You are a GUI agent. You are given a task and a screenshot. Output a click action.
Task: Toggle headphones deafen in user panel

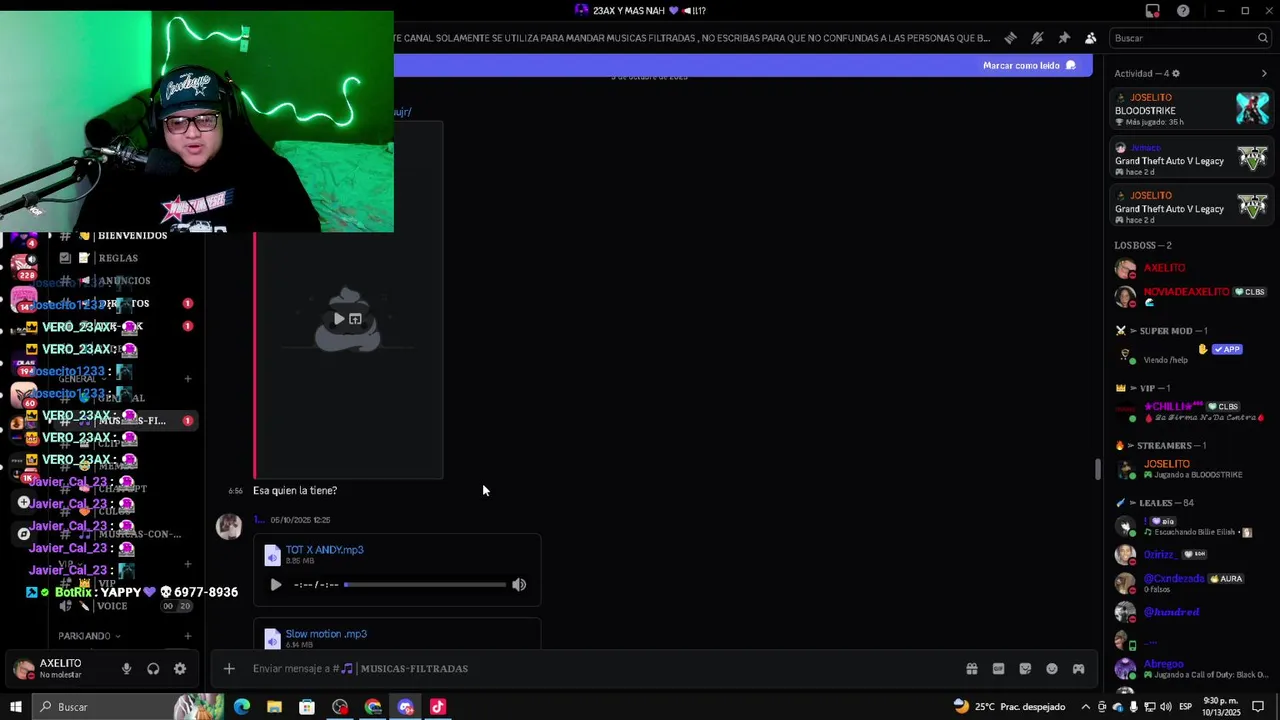tap(153, 669)
